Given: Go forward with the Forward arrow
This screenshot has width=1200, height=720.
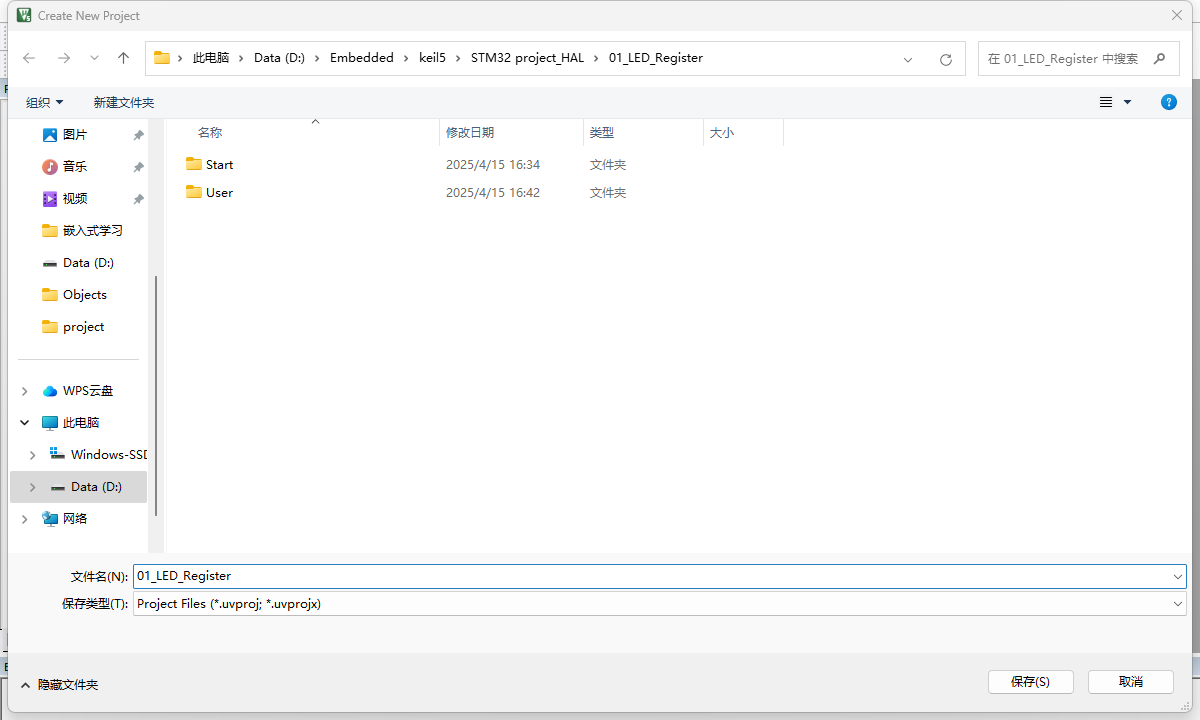Looking at the screenshot, I should click(64, 58).
